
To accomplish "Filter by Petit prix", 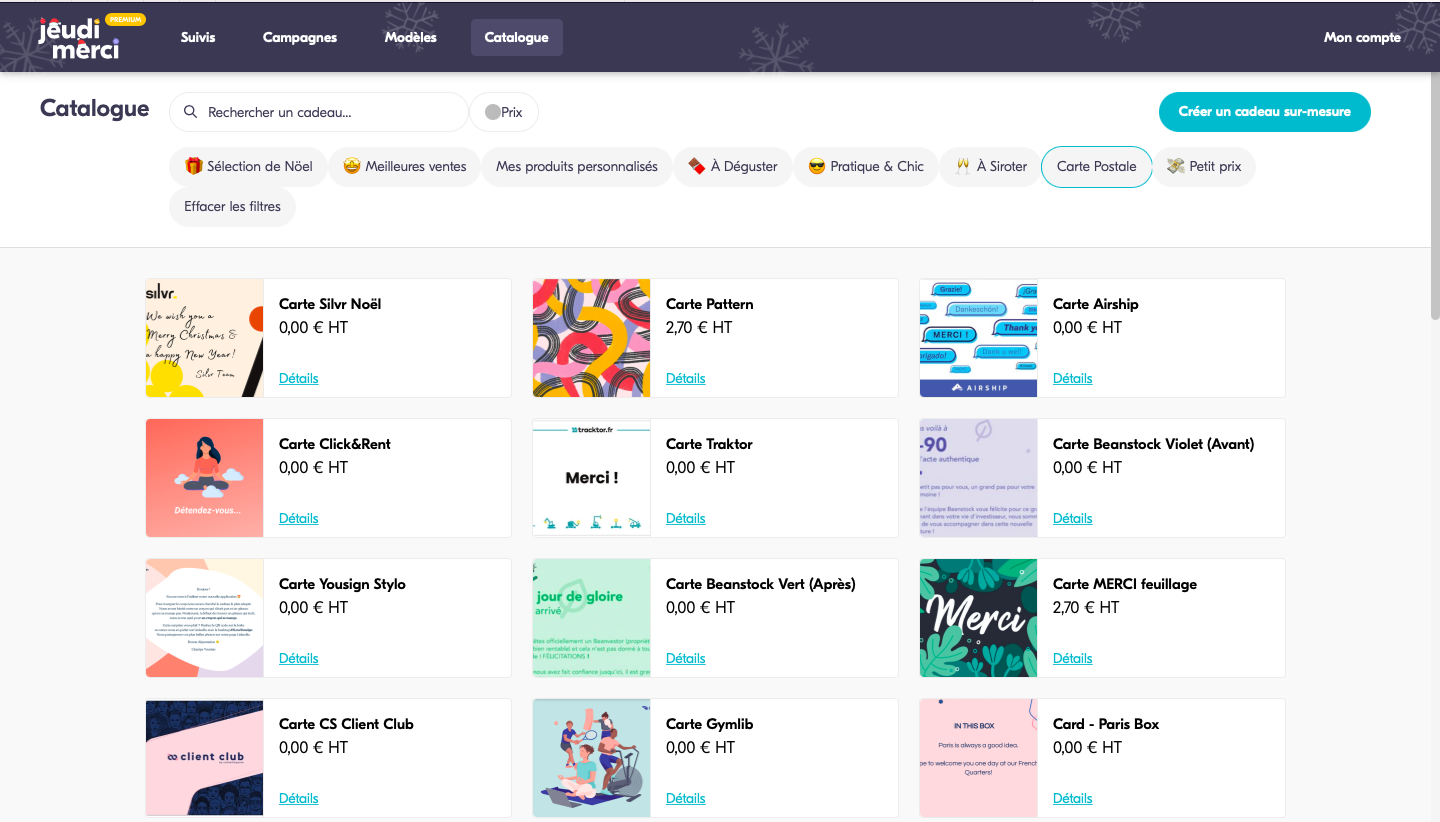I will pos(1204,166).
